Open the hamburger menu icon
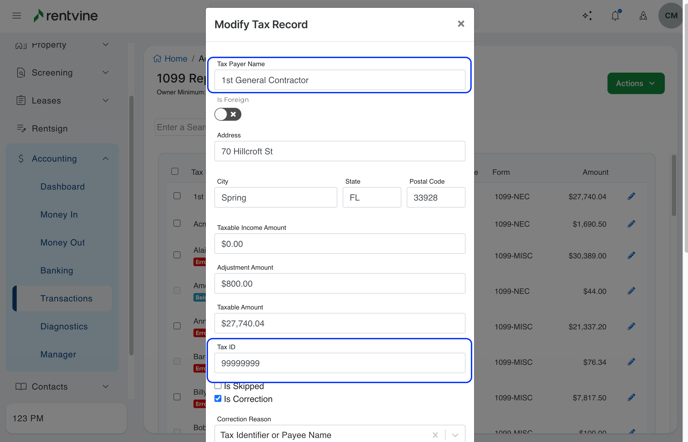The width and height of the screenshot is (688, 442). [16, 16]
